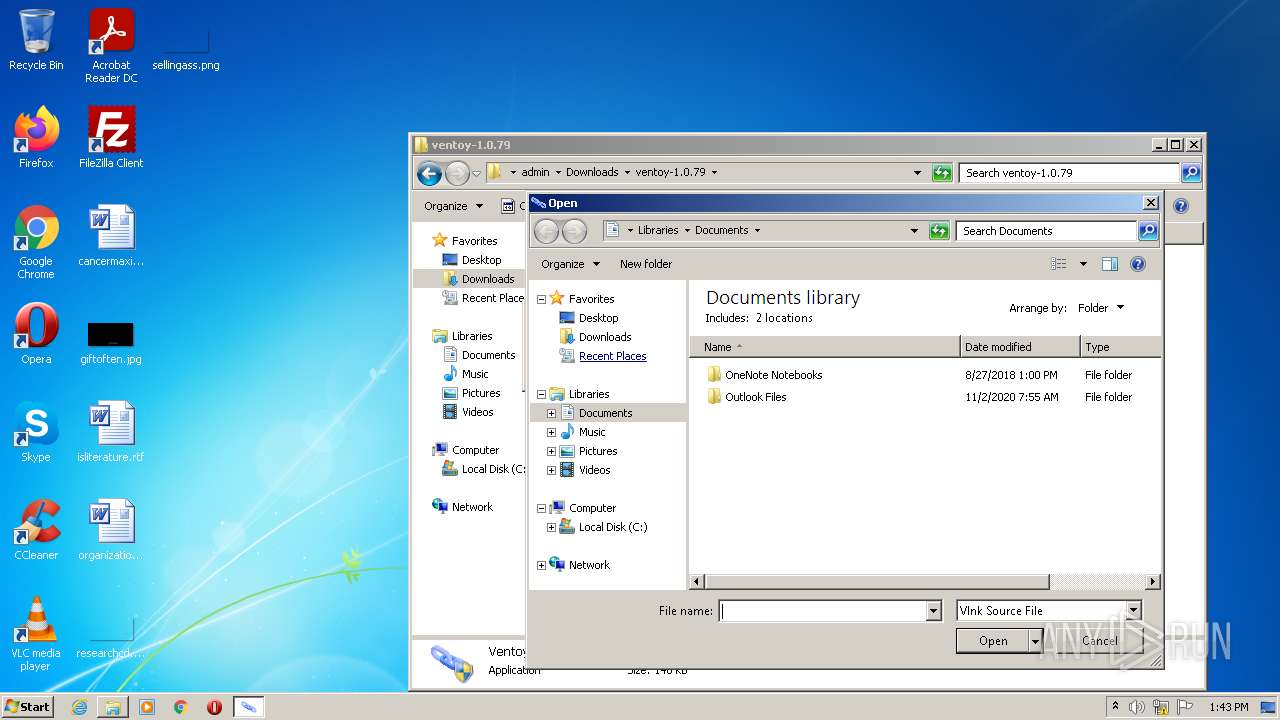Click Back button in Open dialog

point(546,231)
